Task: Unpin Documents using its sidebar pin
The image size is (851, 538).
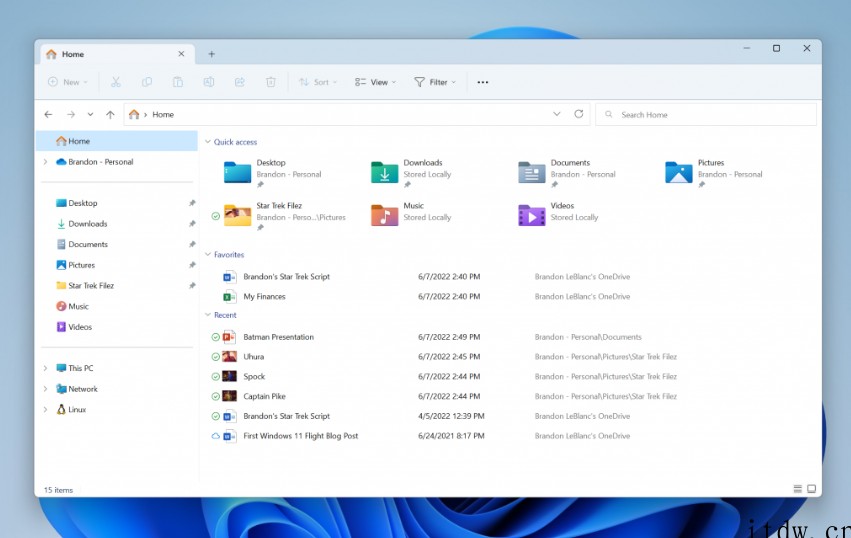Action: click(192, 244)
